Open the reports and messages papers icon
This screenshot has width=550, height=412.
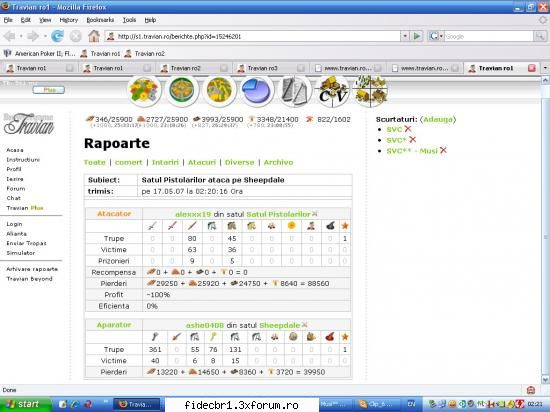point(295,91)
